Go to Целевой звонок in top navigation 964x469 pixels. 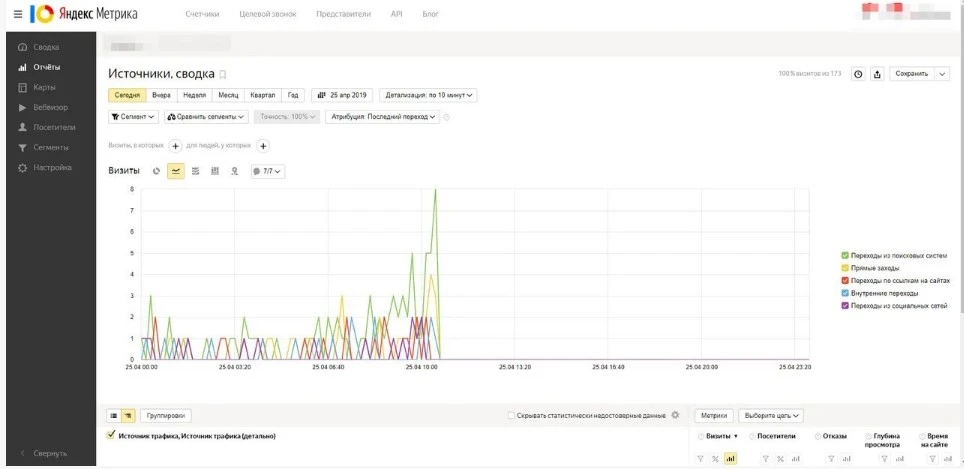tap(267, 14)
